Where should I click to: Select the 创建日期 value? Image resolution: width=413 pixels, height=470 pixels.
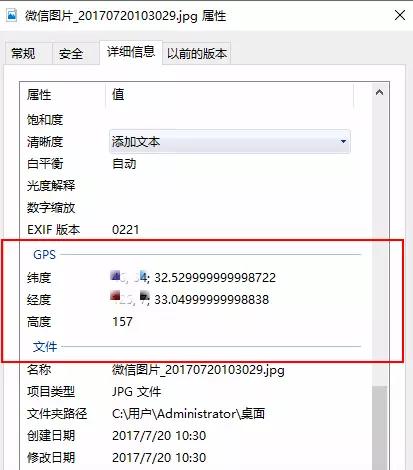click(x=159, y=436)
